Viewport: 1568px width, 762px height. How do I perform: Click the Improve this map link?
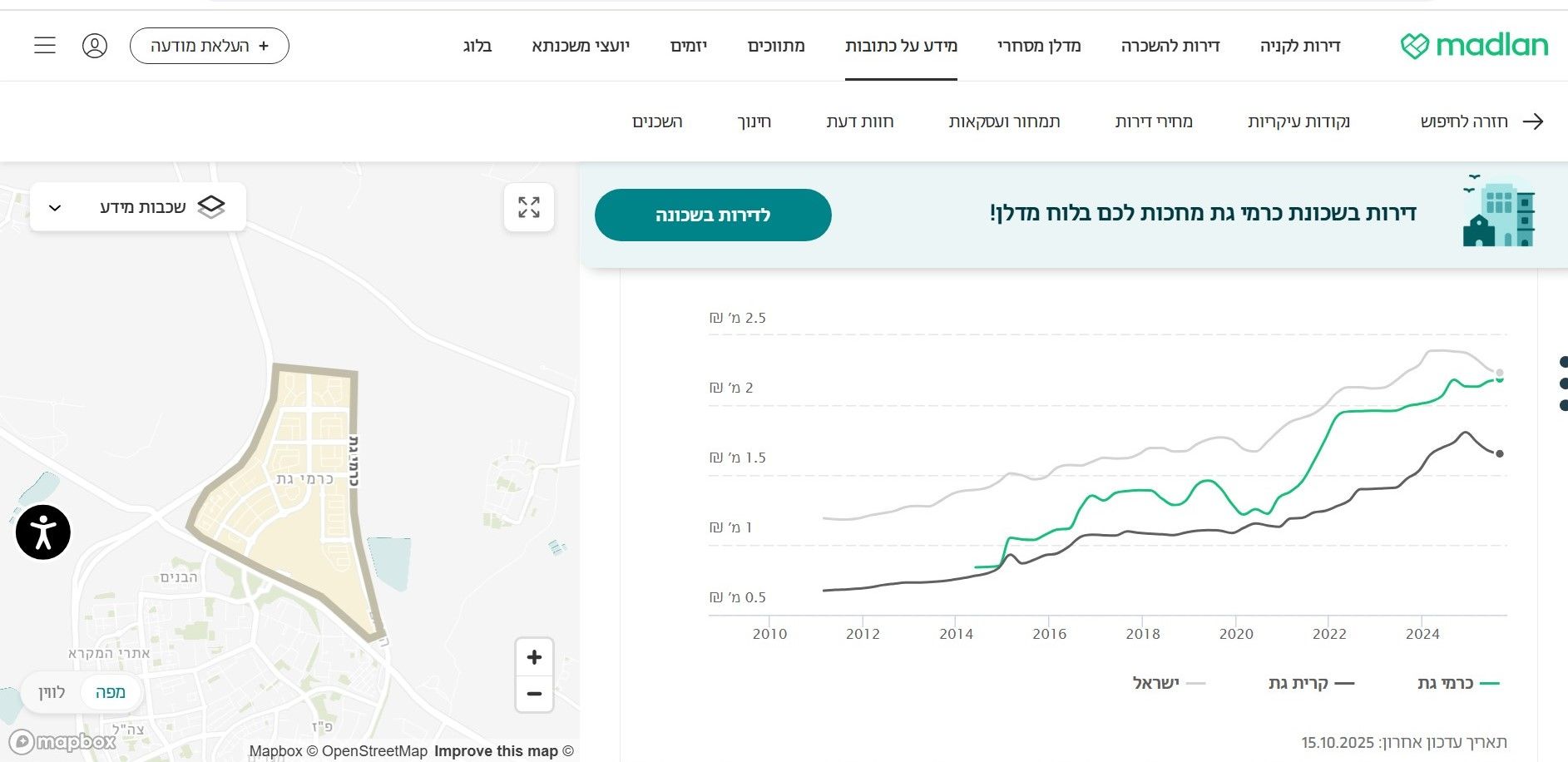(496, 751)
